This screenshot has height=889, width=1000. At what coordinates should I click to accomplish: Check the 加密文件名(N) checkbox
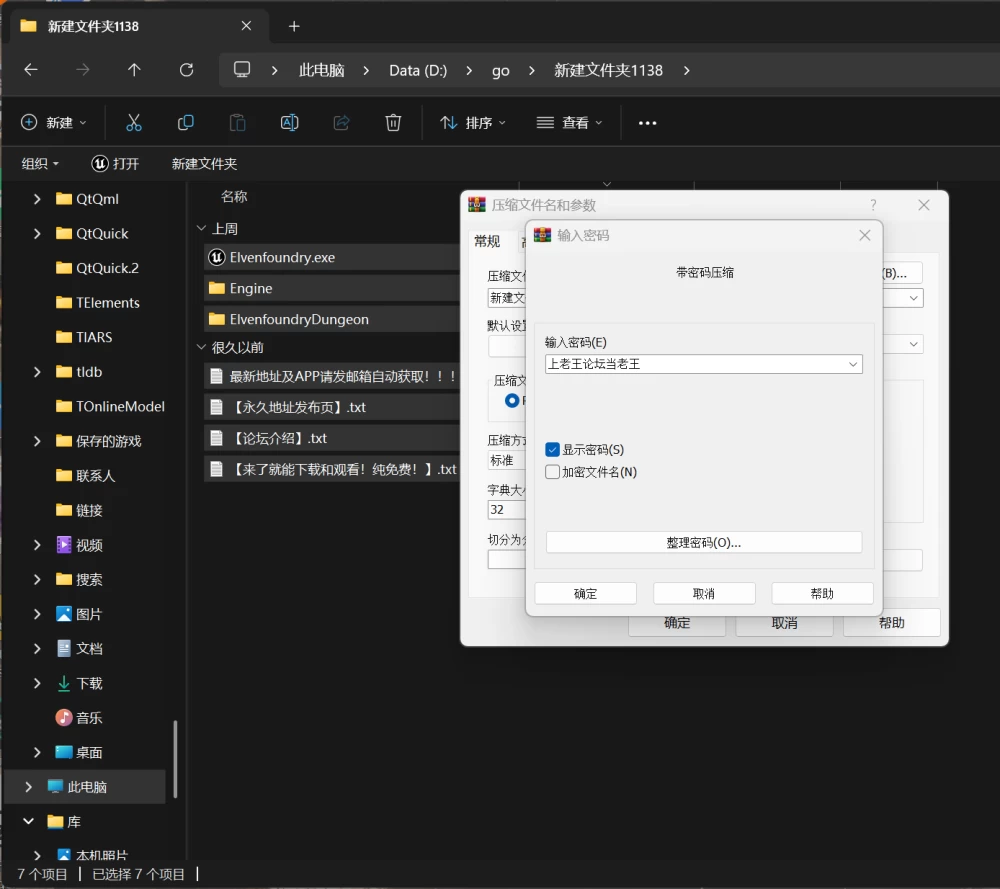[552, 472]
